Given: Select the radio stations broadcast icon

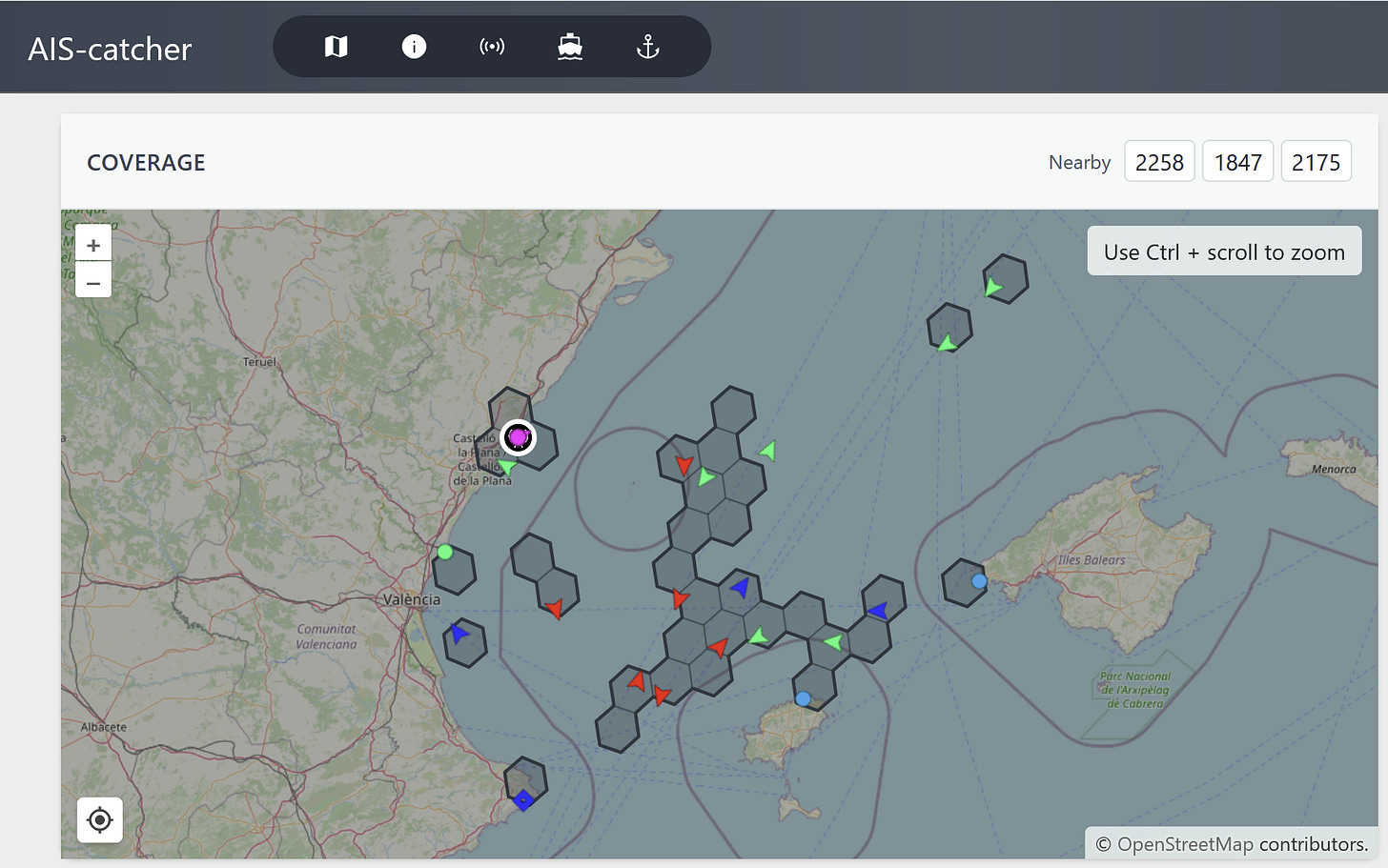Looking at the screenshot, I should click(x=492, y=46).
